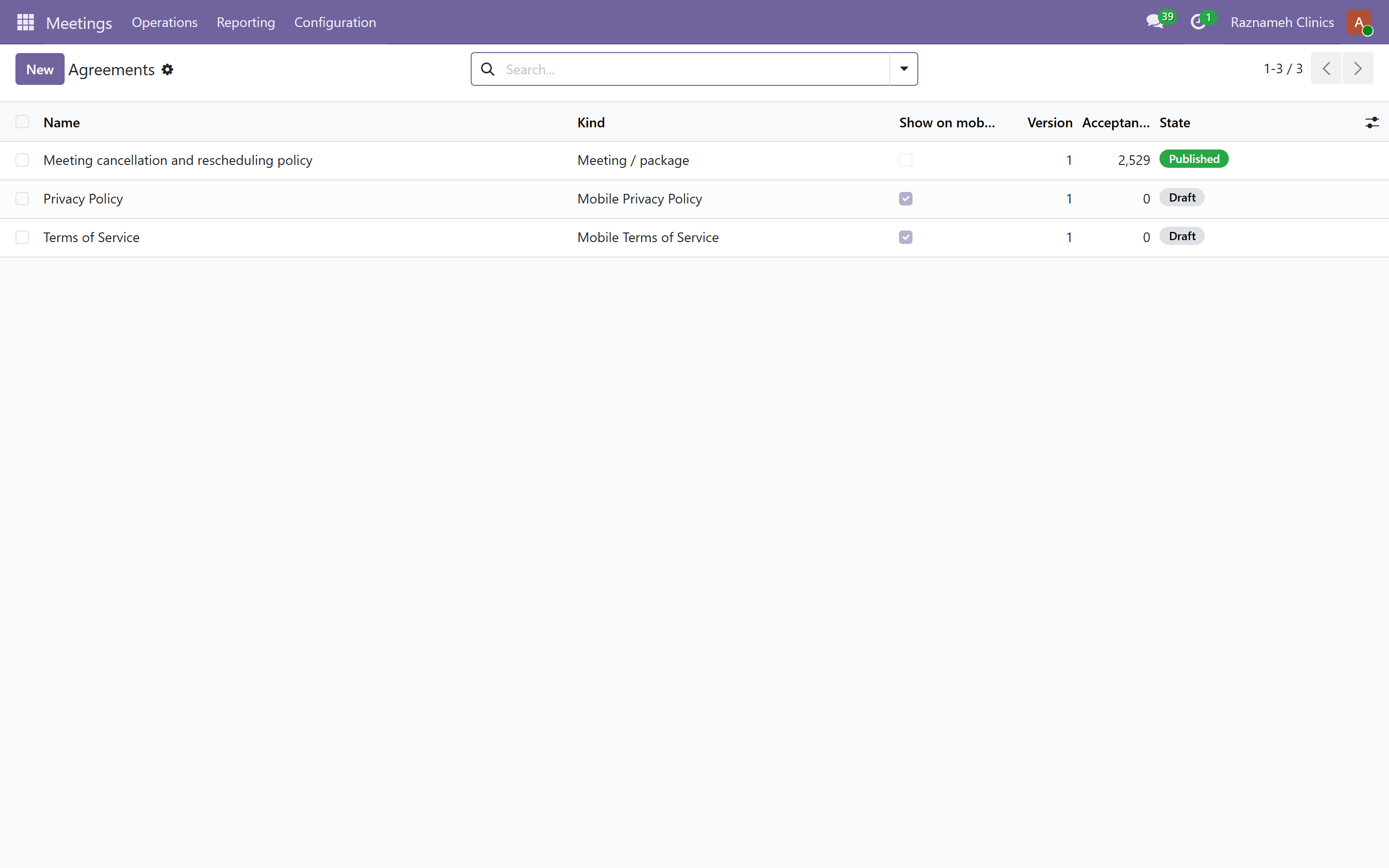Sort by the Version column header
1389x868 pixels.
click(1050, 122)
